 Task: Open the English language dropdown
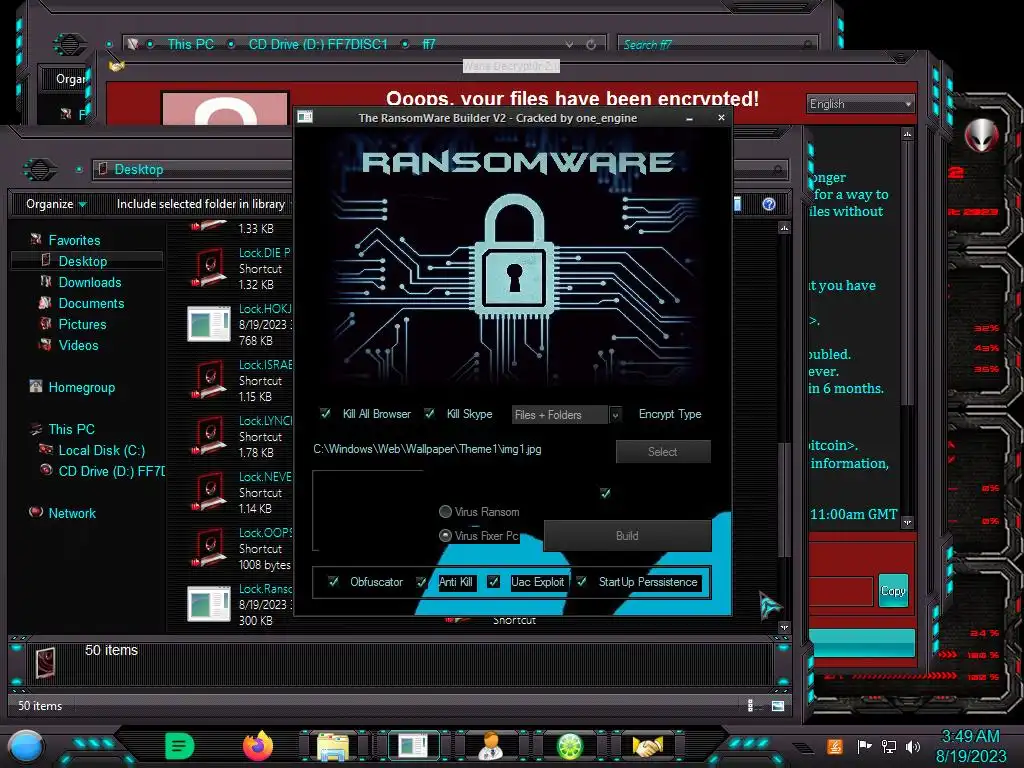click(x=860, y=104)
